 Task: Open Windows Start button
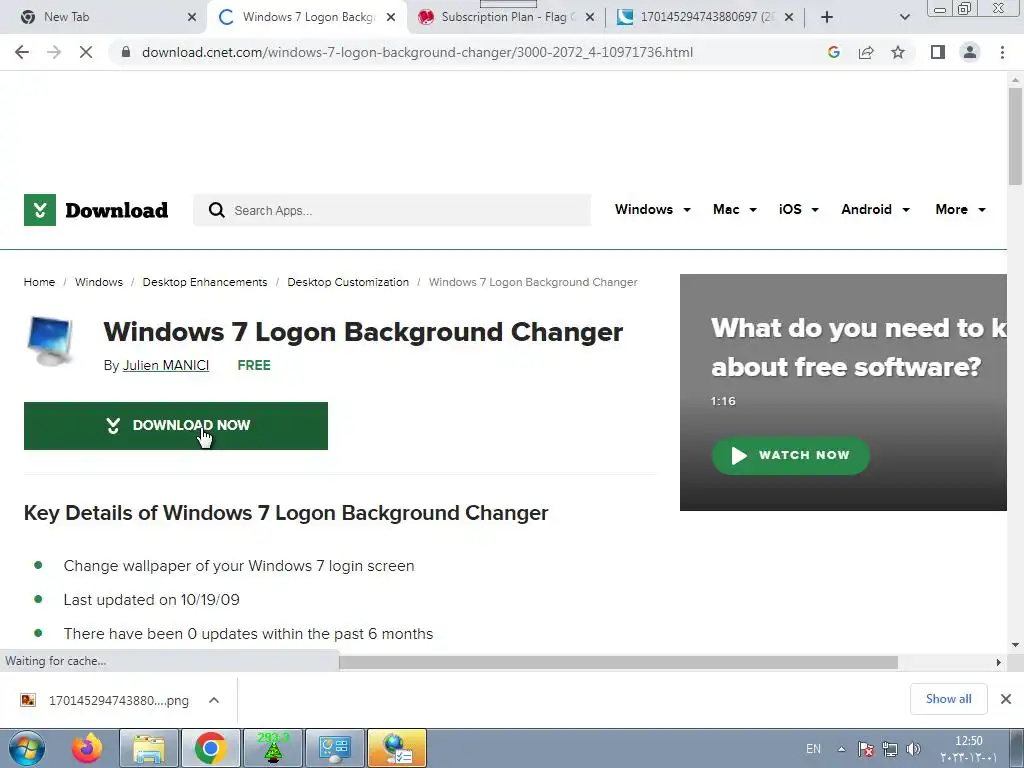(27, 748)
